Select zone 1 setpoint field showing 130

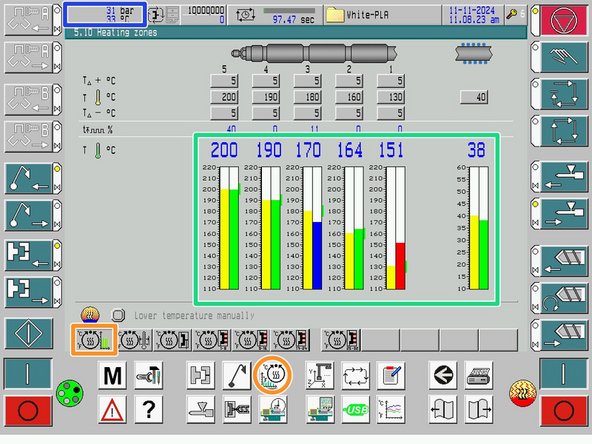tap(391, 97)
